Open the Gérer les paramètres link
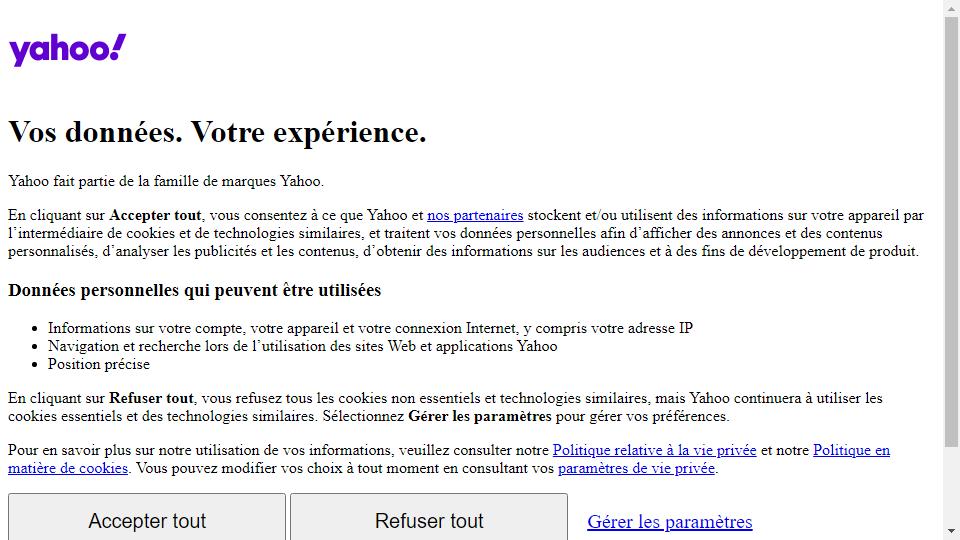 670,522
